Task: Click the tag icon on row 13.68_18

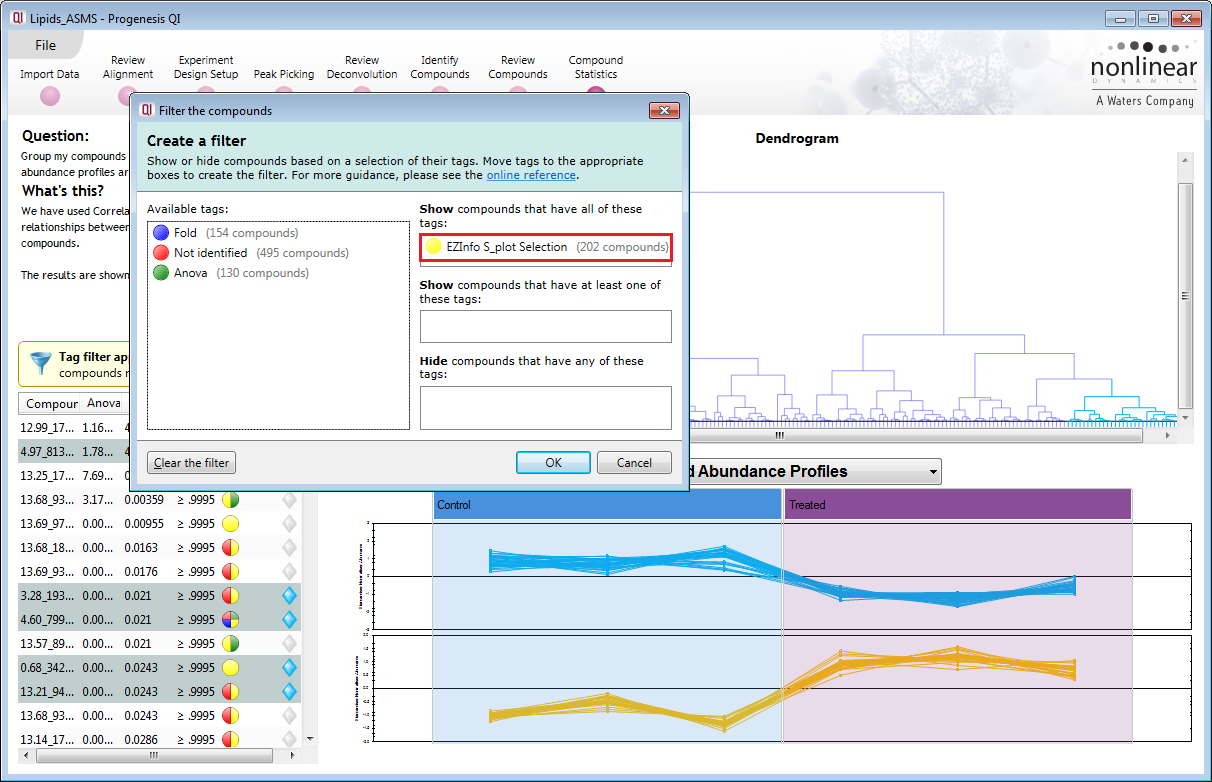Action: (x=230, y=547)
